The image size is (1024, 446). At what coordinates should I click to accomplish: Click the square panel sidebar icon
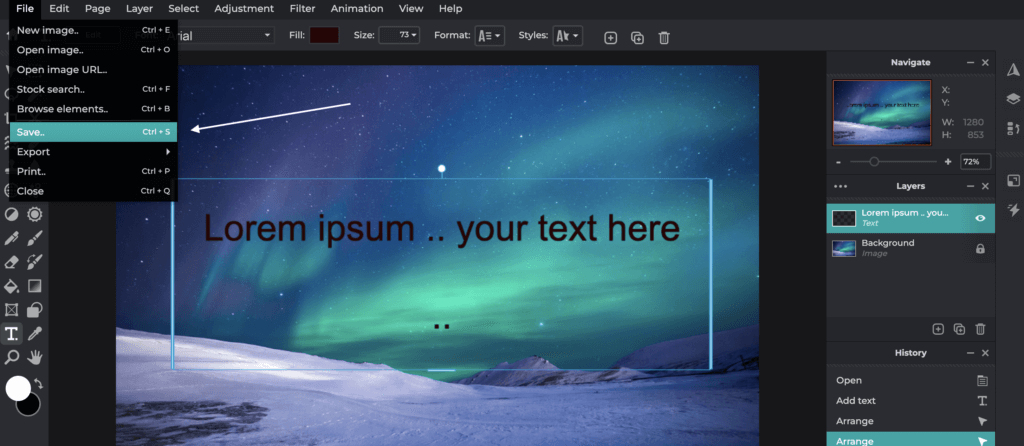(1013, 181)
